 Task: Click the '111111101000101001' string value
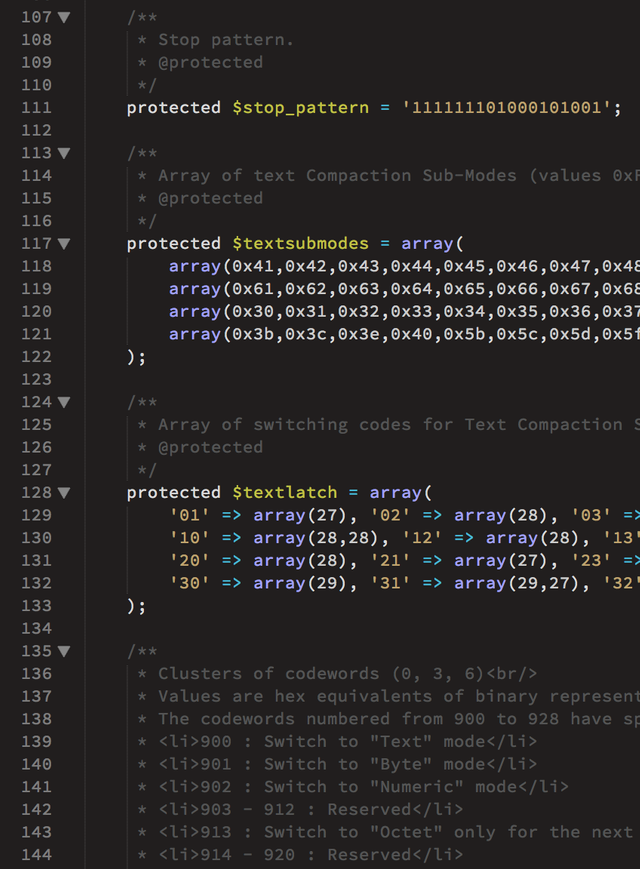[506, 108]
